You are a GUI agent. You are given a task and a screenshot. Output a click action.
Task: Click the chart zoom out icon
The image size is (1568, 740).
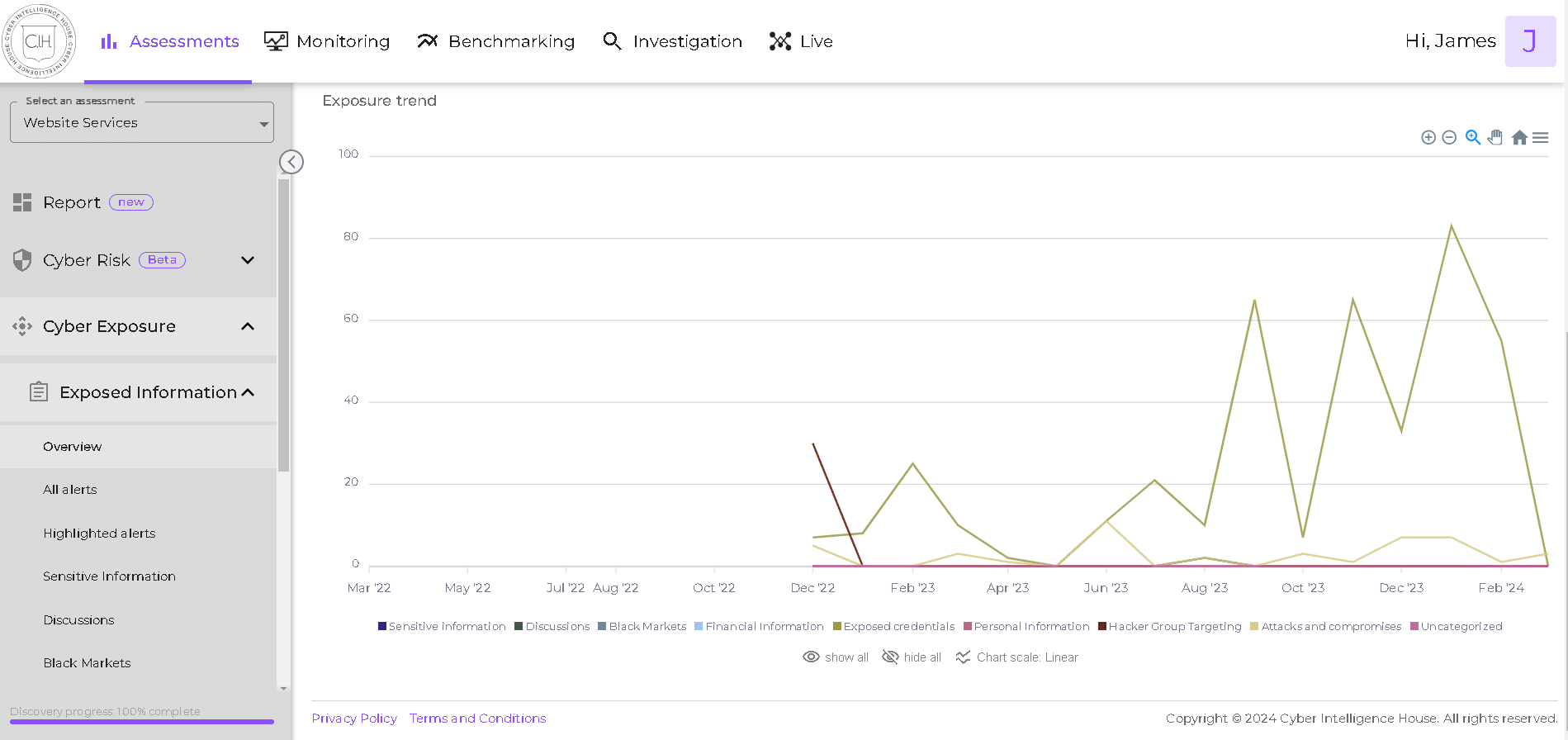click(1449, 137)
